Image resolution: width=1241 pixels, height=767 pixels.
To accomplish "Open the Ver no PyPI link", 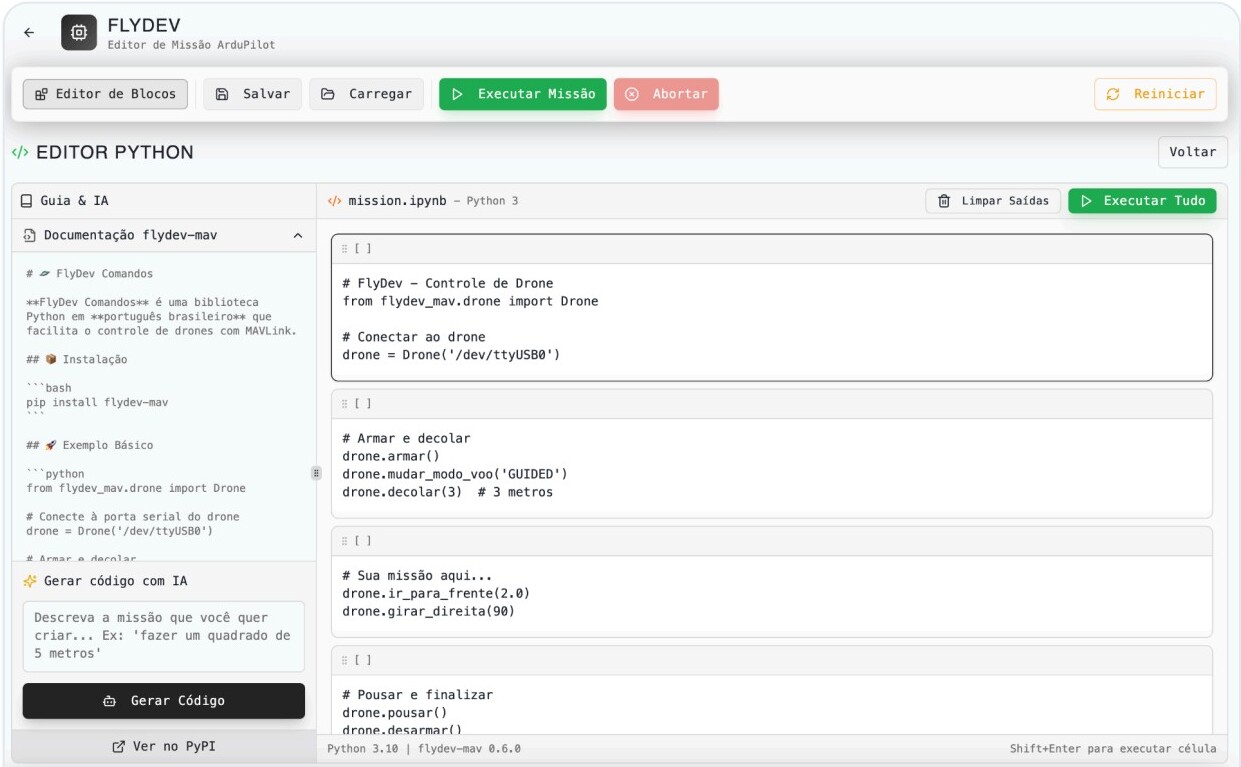I will (x=164, y=746).
